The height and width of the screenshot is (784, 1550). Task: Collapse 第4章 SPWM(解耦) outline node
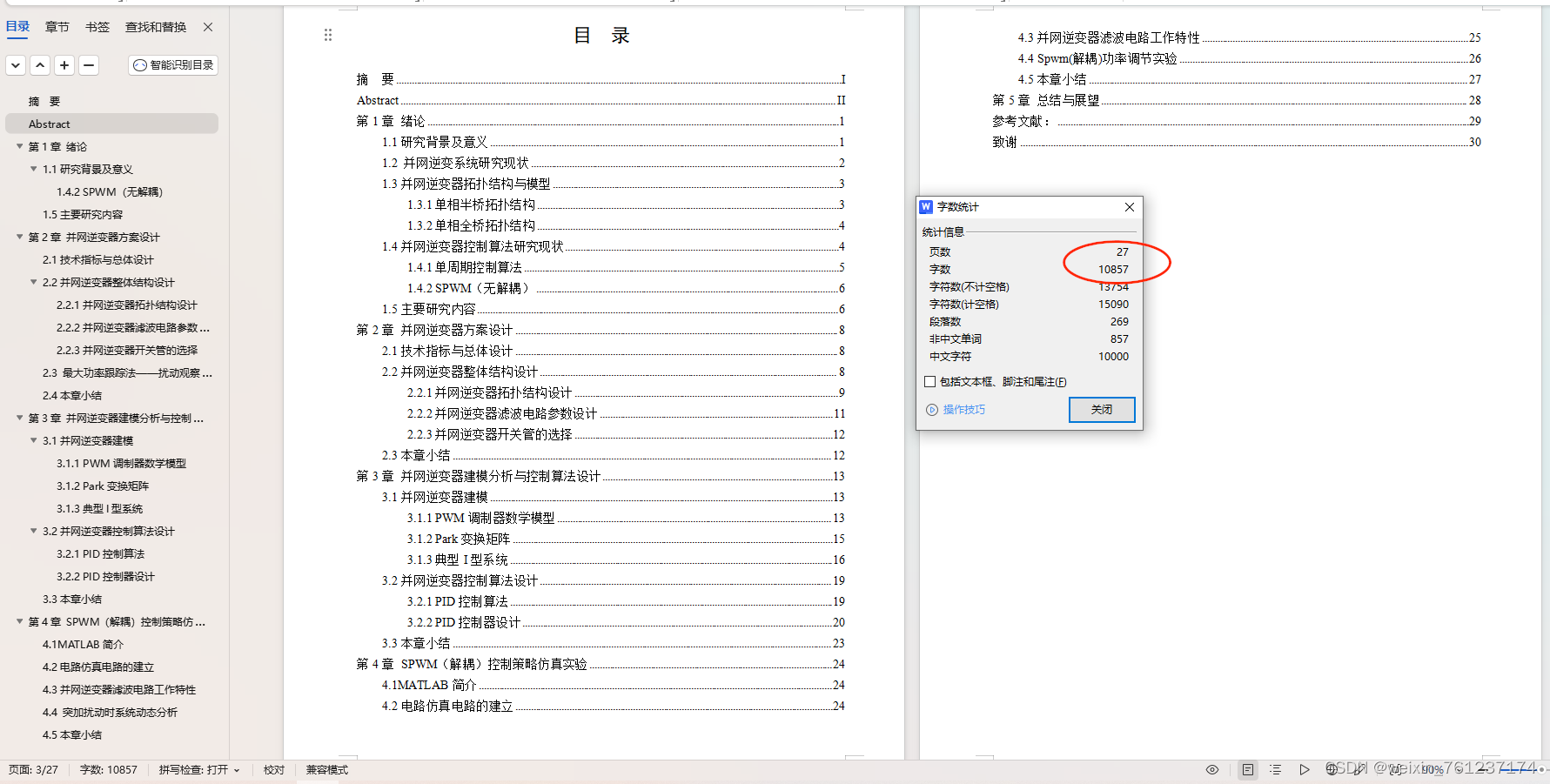point(19,621)
